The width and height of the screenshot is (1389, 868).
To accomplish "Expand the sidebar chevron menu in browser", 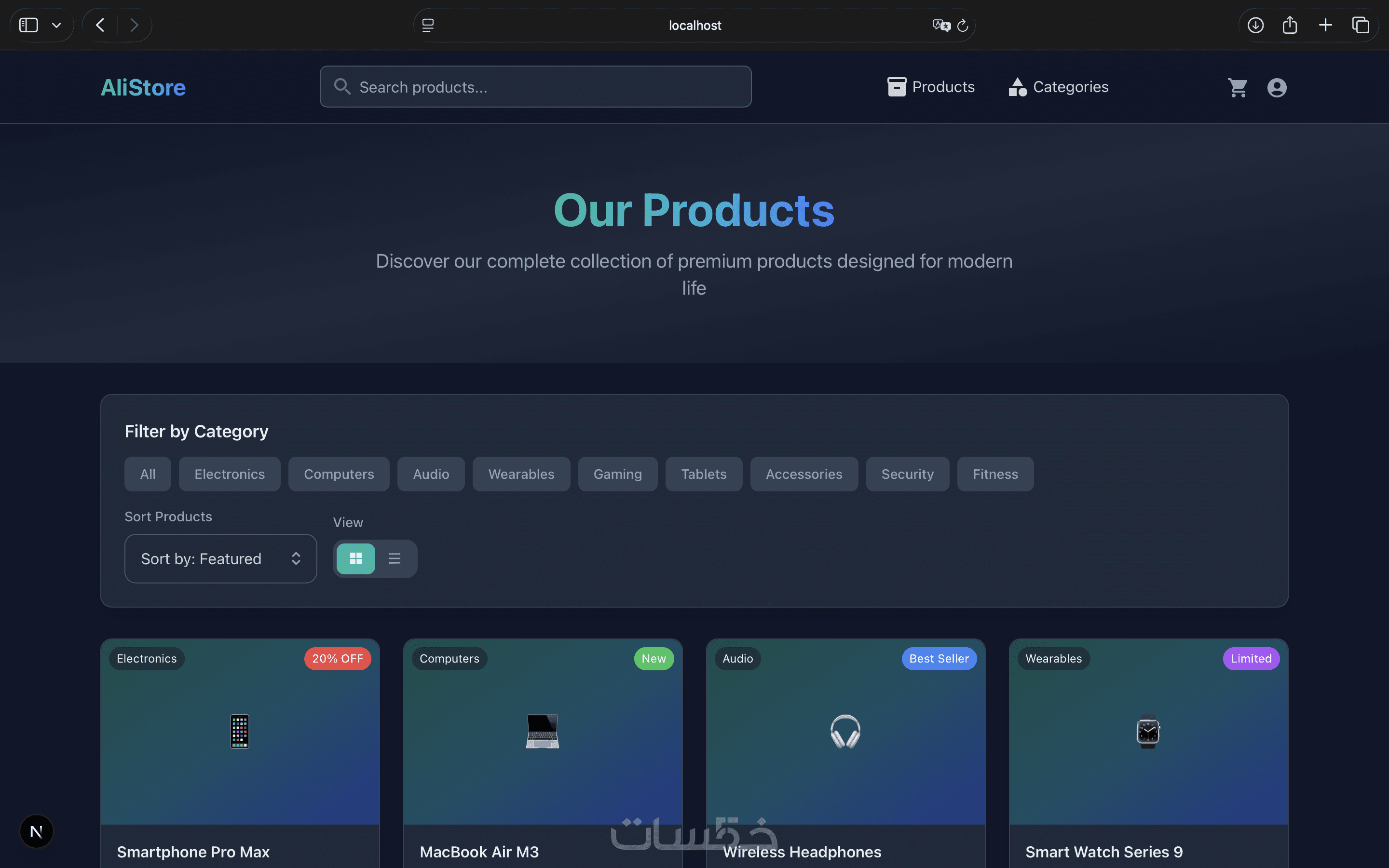I will coord(56,25).
